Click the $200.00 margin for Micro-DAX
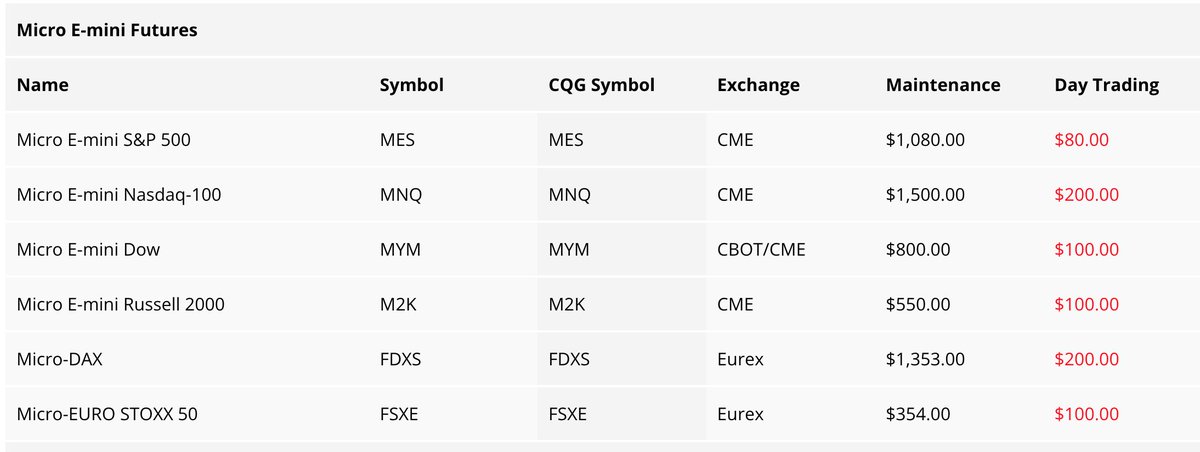1200x452 pixels. click(x=1087, y=359)
